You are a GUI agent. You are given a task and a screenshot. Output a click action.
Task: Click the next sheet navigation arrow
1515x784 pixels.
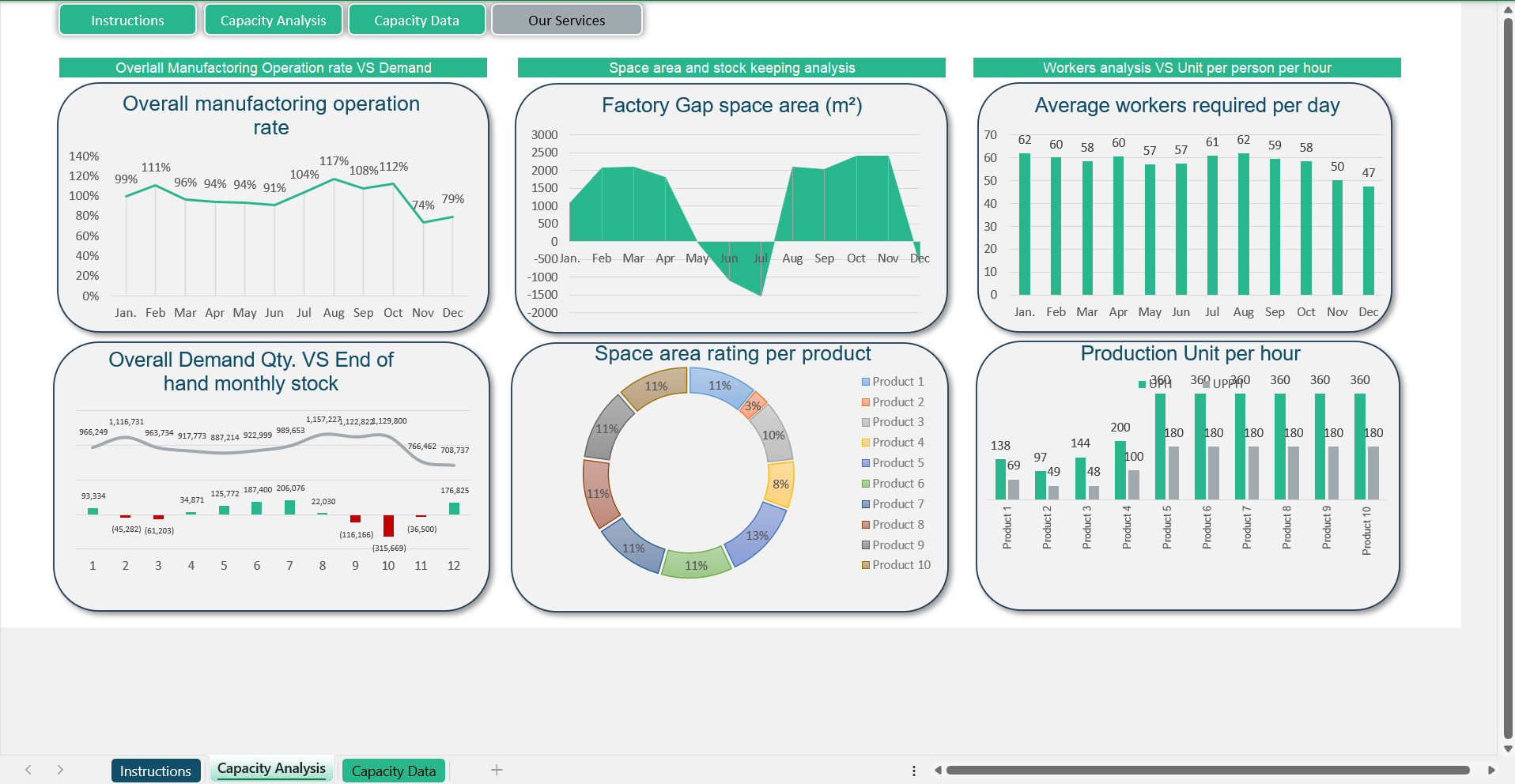point(60,770)
